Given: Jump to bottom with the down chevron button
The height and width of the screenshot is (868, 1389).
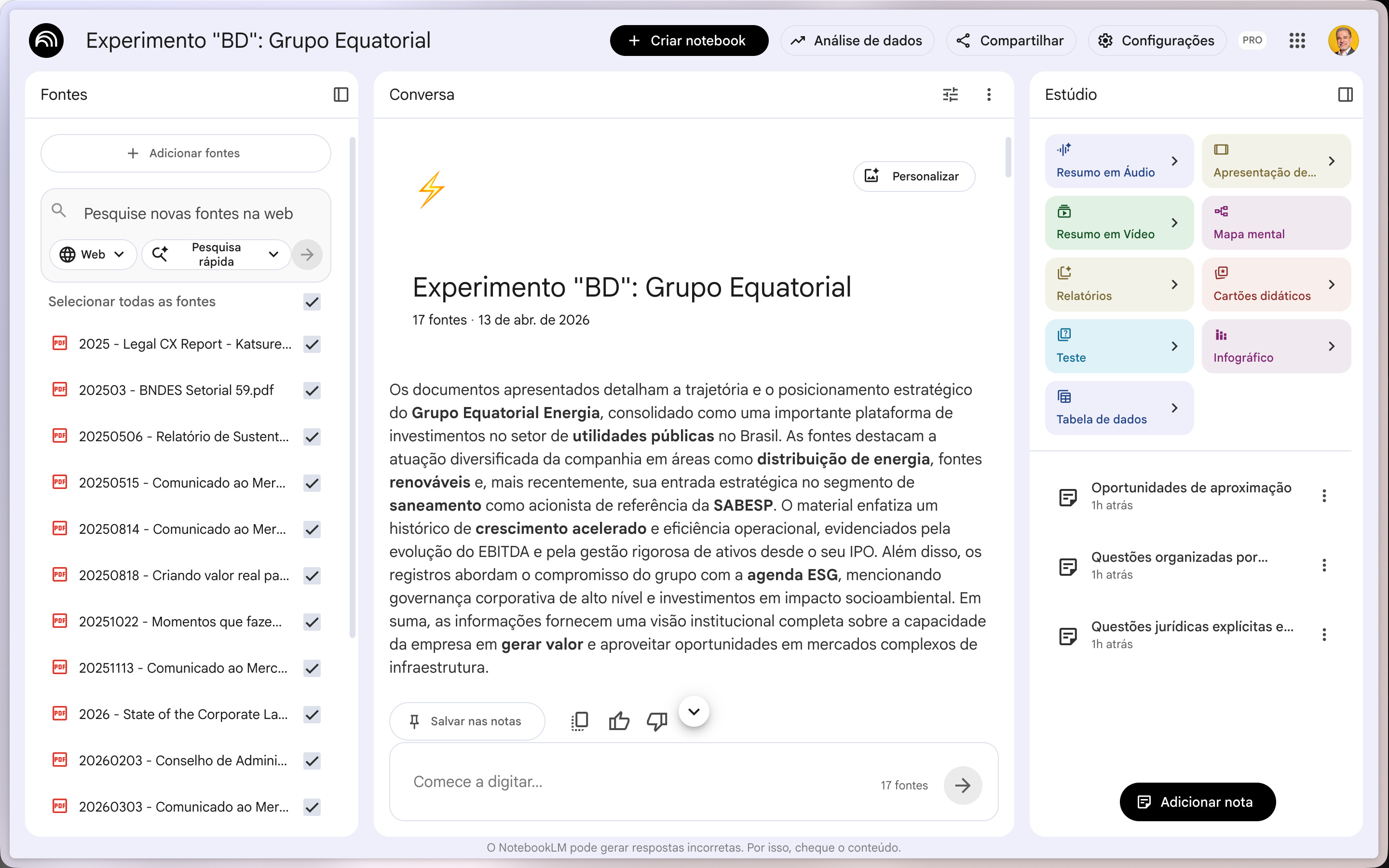Looking at the screenshot, I should (x=694, y=712).
